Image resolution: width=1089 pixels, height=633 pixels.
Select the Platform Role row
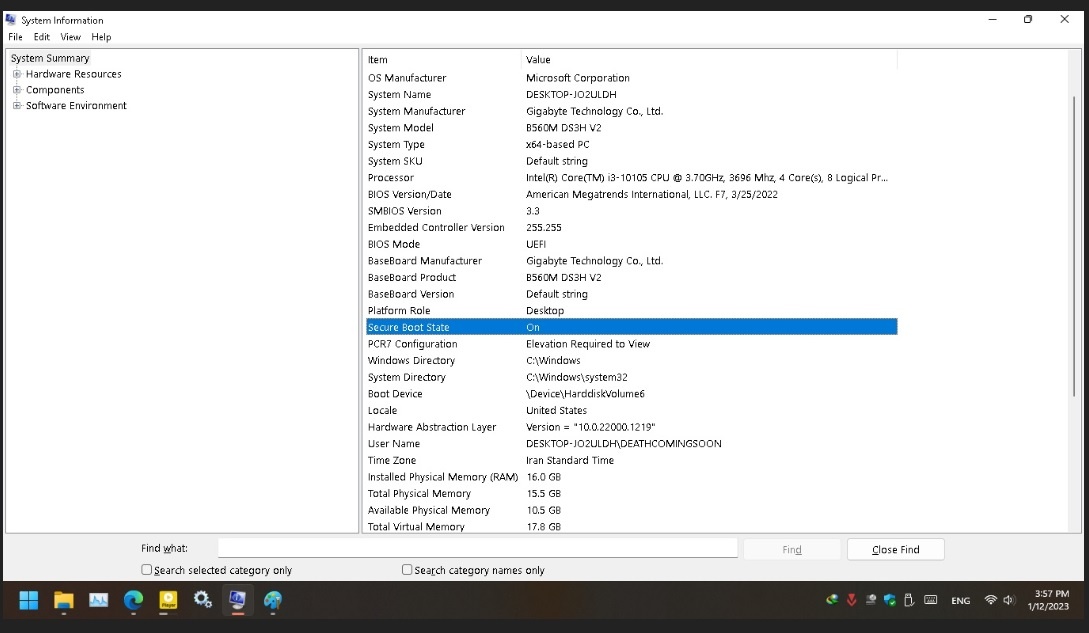[631, 311]
